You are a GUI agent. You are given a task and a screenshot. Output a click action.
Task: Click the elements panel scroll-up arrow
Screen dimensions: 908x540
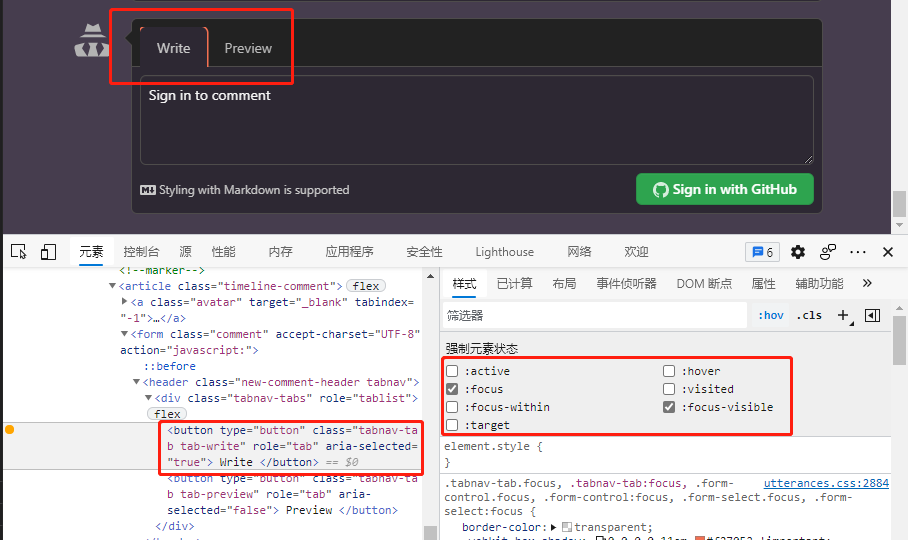coord(430,277)
